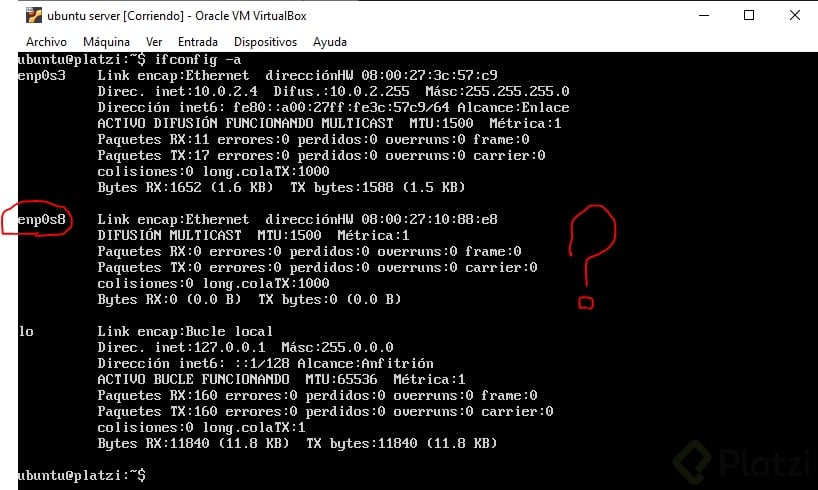This screenshot has height=490, width=818.
Task: Click '::1/128 Alcance:Anfitrión' text
Action: pos(333,364)
